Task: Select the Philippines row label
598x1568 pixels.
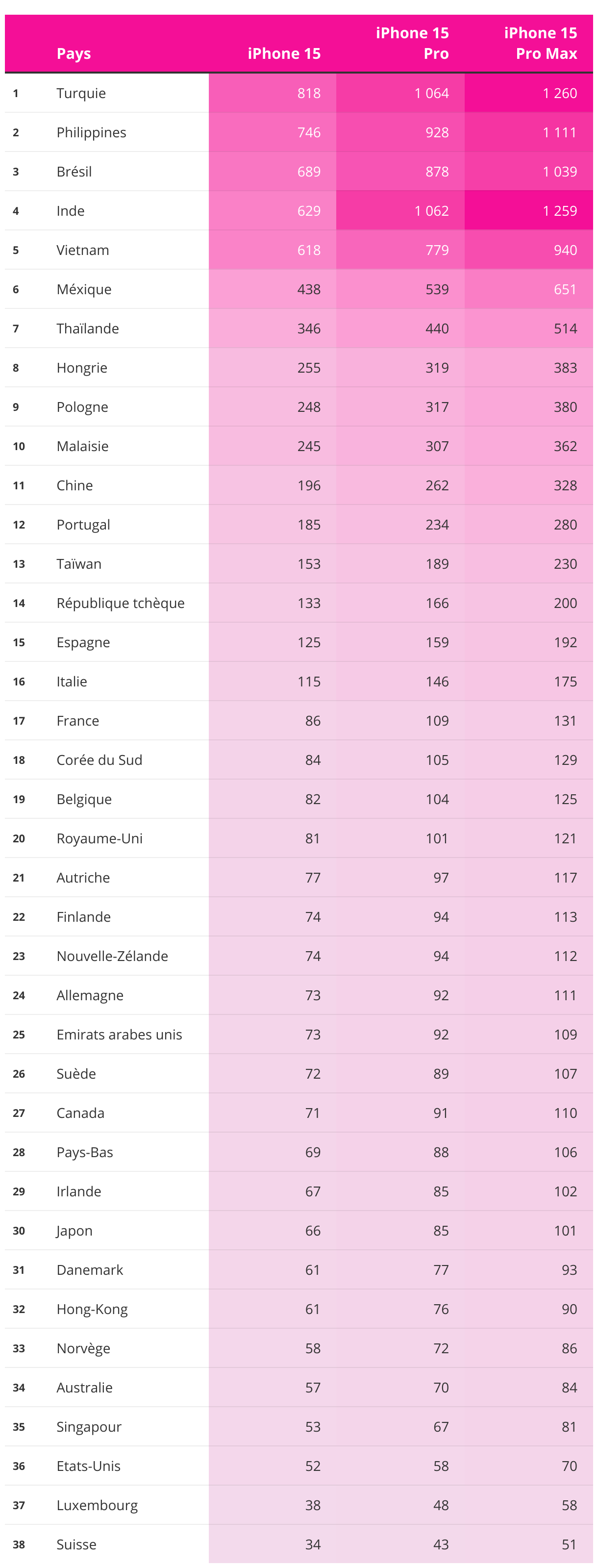Action: (91, 132)
